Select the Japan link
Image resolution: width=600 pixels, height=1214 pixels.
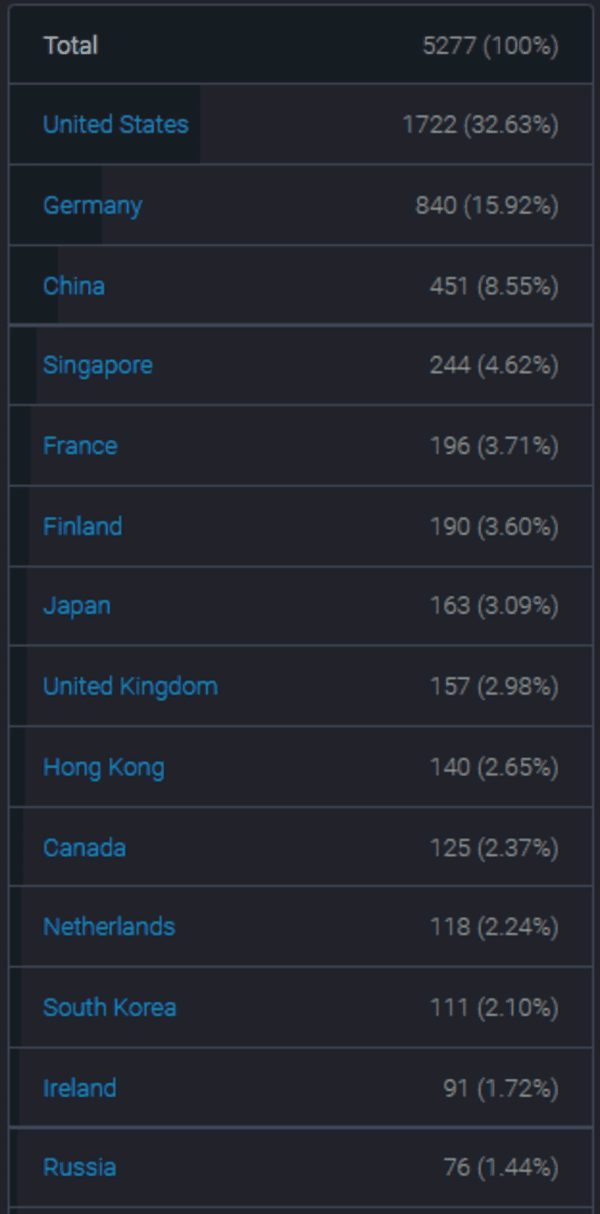(x=76, y=606)
